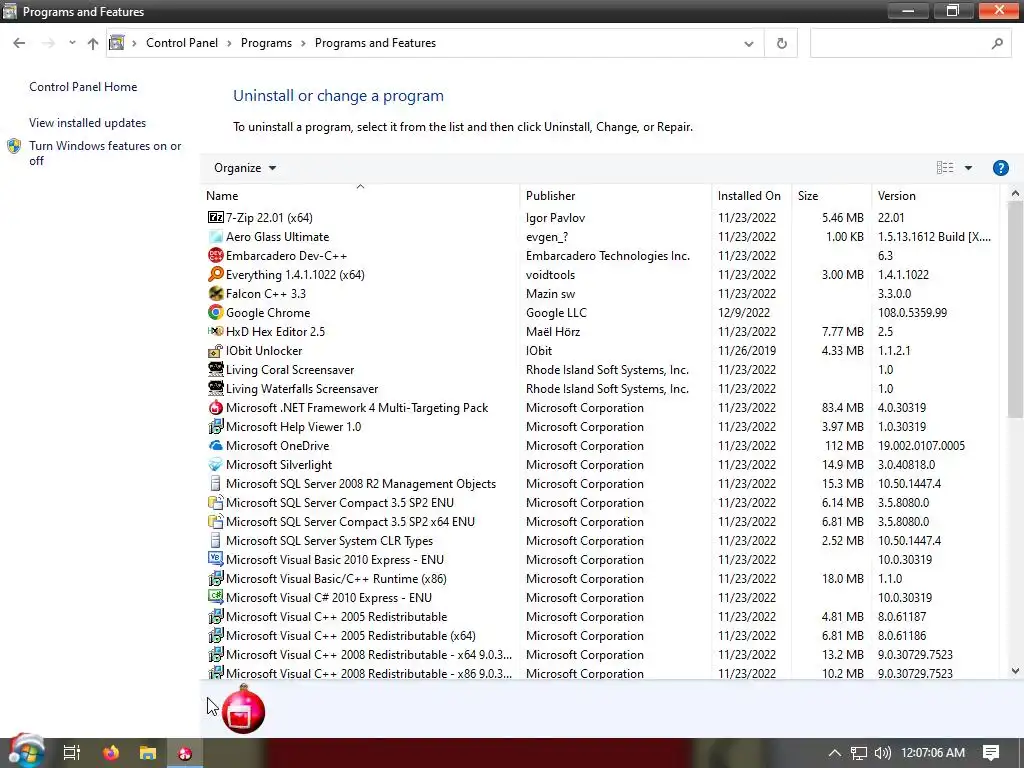The height and width of the screenshot is (768, 1024).
Task: Click the scrollbar up arrow
Action: 1015,193
